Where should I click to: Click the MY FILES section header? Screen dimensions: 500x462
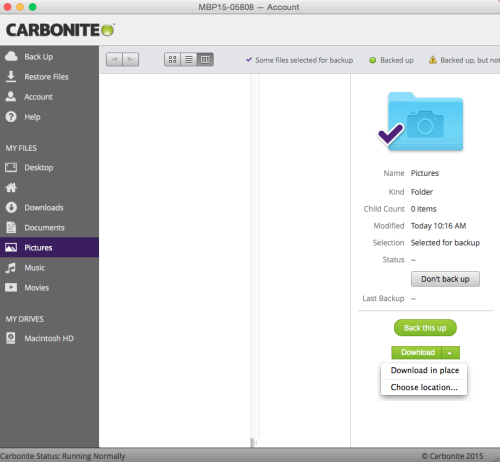tap(21, 148)
